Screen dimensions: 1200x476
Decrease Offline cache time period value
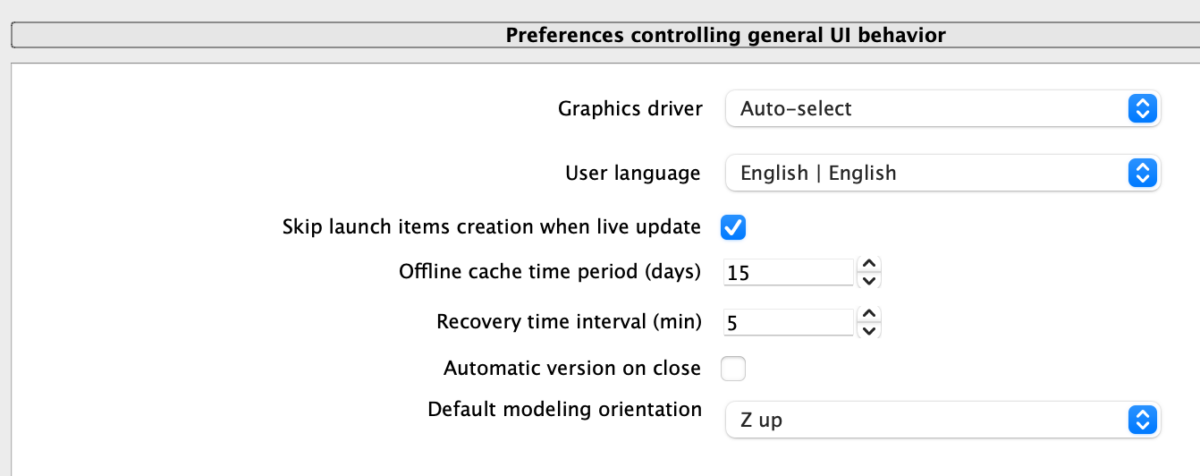tap(870, 280)
